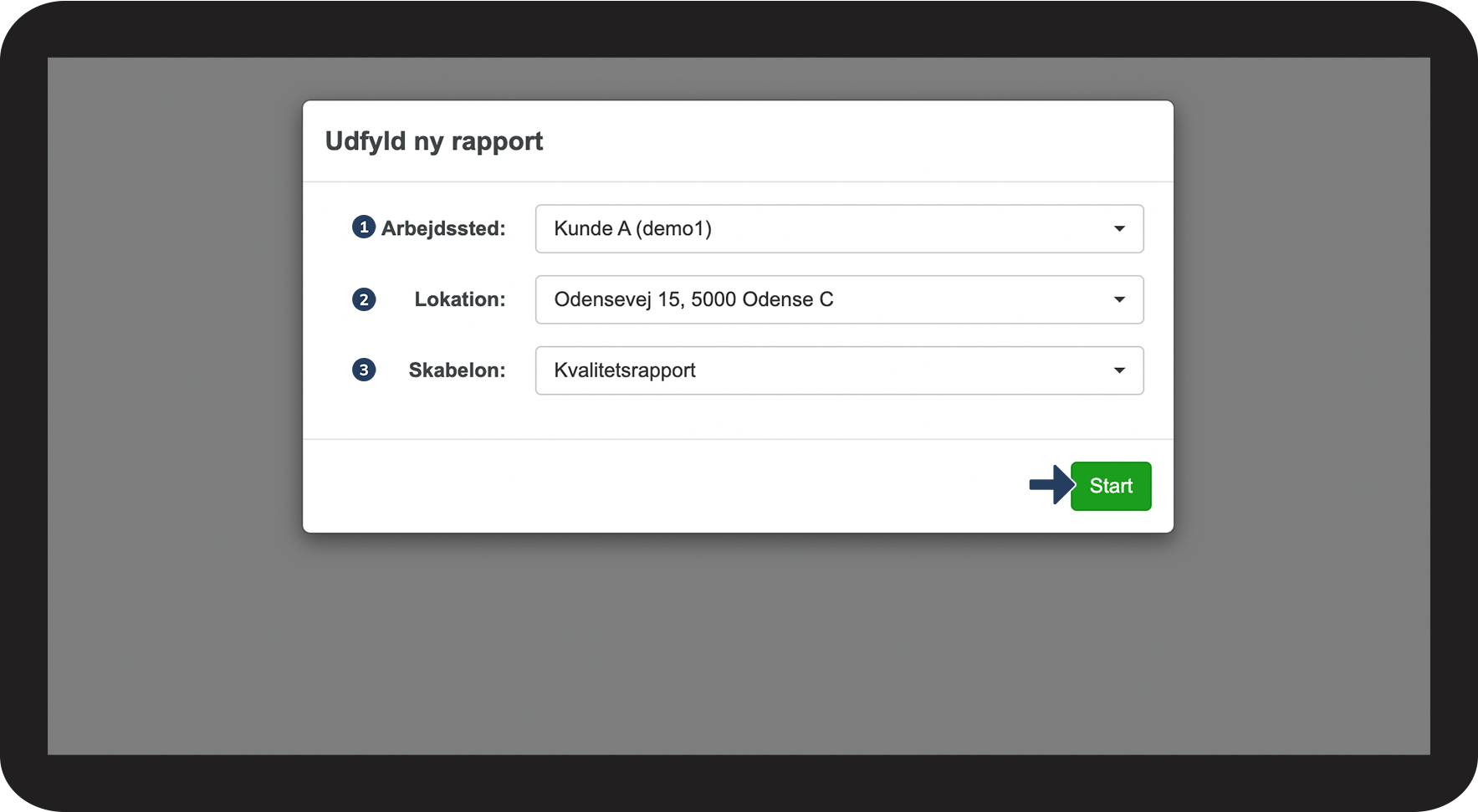Open the Arbejdssted dropdown
Image resolution: width=1478 pixels, height=812 pixels.
tap(838, 229)
